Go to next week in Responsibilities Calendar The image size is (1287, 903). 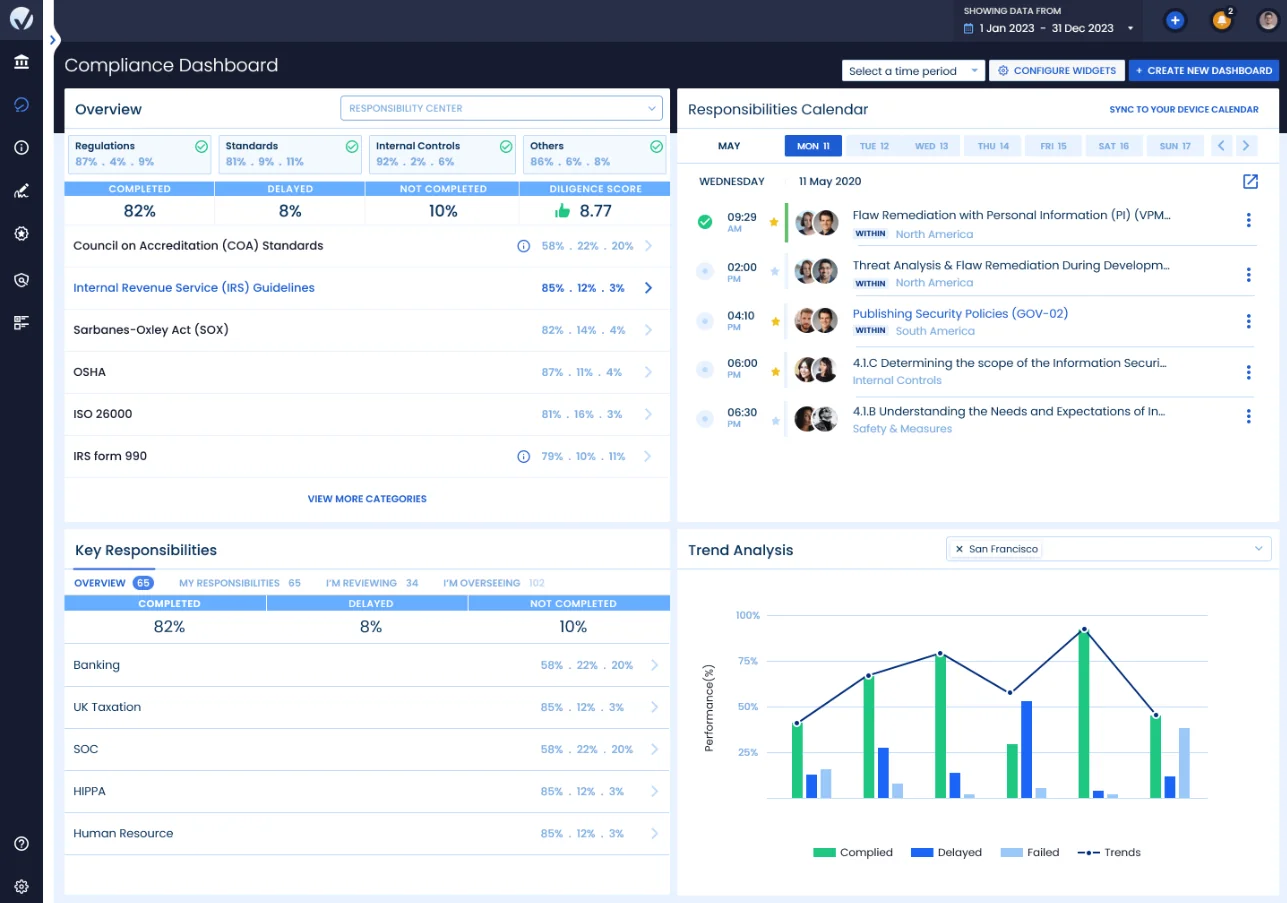click(1246, 146)
